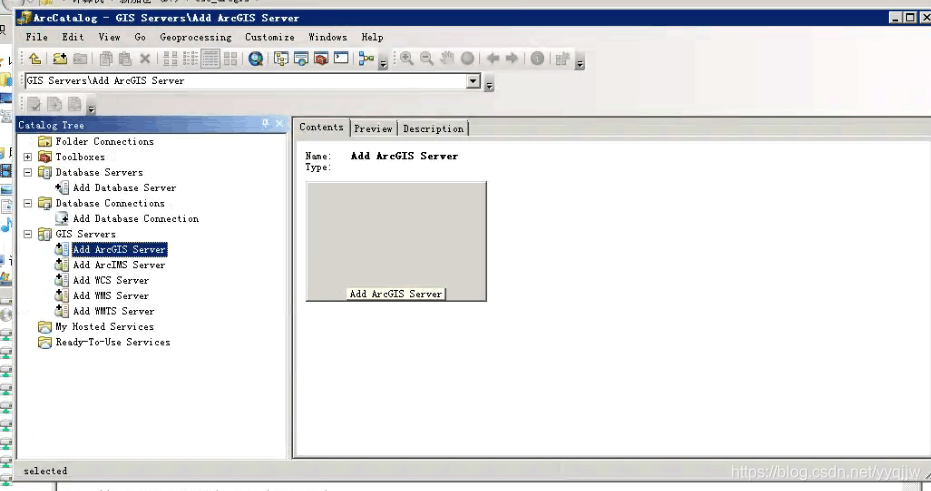
Task: Click the Paste toolbar icon
Action: tap(125, 58)
